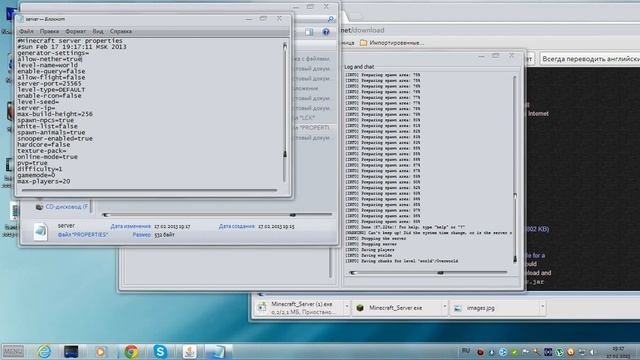Viewport: 640px width, 360px height.
Task: Click the RU language indicator in tray
Action: pyautogui.click(x=466, y=351)
